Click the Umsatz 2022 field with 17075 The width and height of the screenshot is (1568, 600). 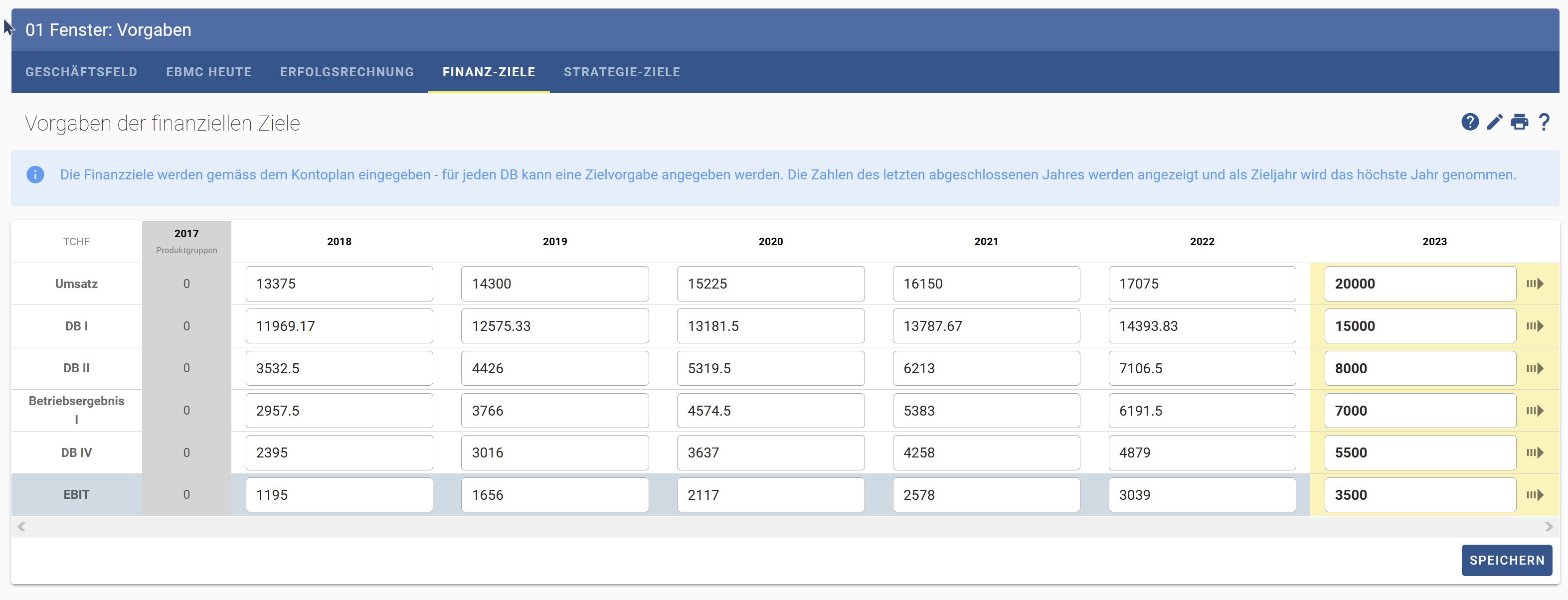(1202, 284)
